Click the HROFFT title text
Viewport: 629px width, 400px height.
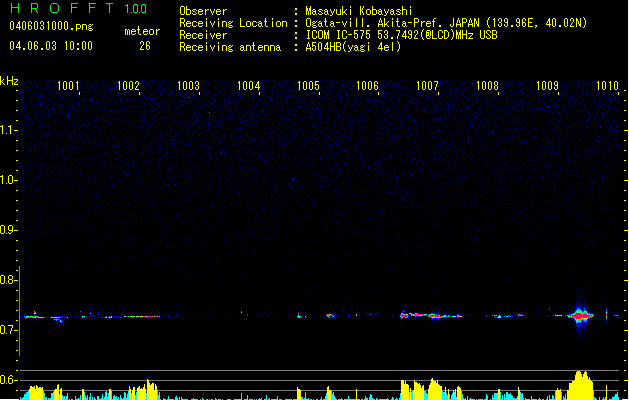[x=62, y=8]
